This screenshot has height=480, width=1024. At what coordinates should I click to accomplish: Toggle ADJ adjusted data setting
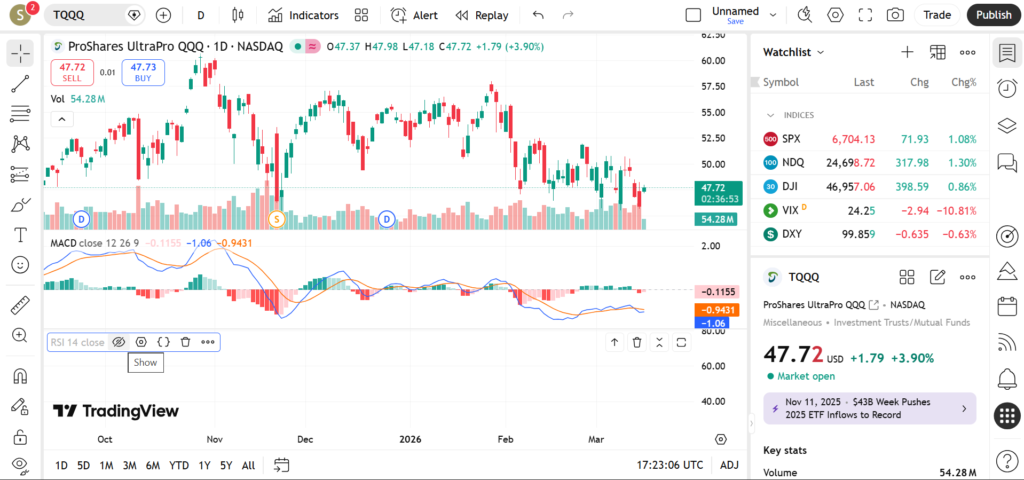pyautogui.click(x=729, y=465)
